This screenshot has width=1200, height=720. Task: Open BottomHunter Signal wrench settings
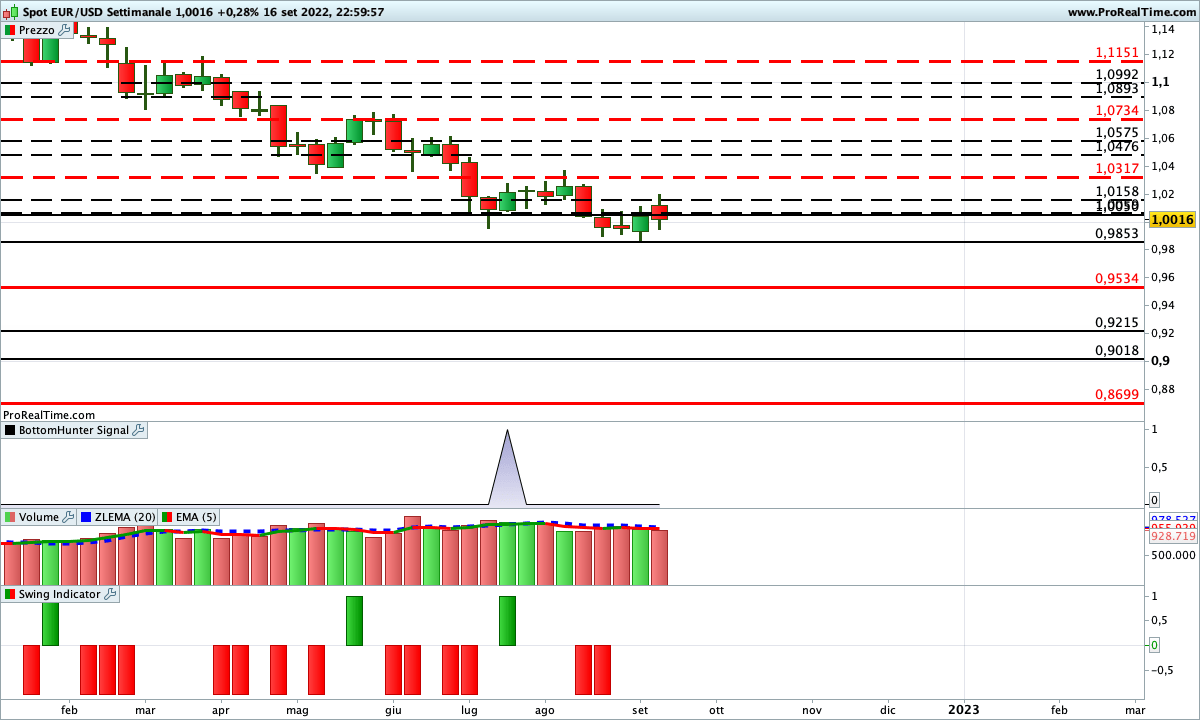click(138, 430)
